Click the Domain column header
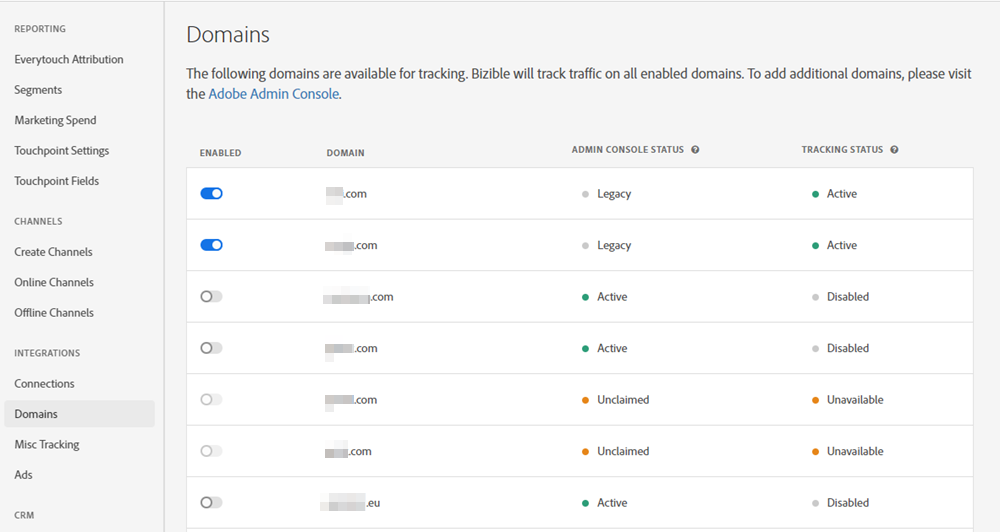Image resolution: width=1000 pixels, height=532 pixels. [345, 153]
